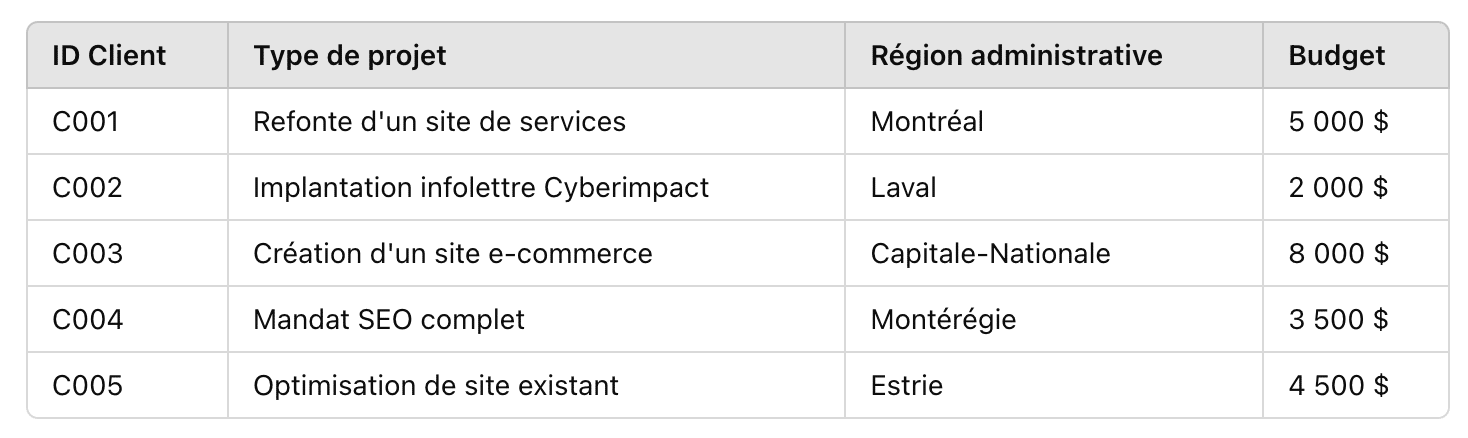1468x438 pixels.
Task: Select the C002 cell
Action: click(127, 187)
